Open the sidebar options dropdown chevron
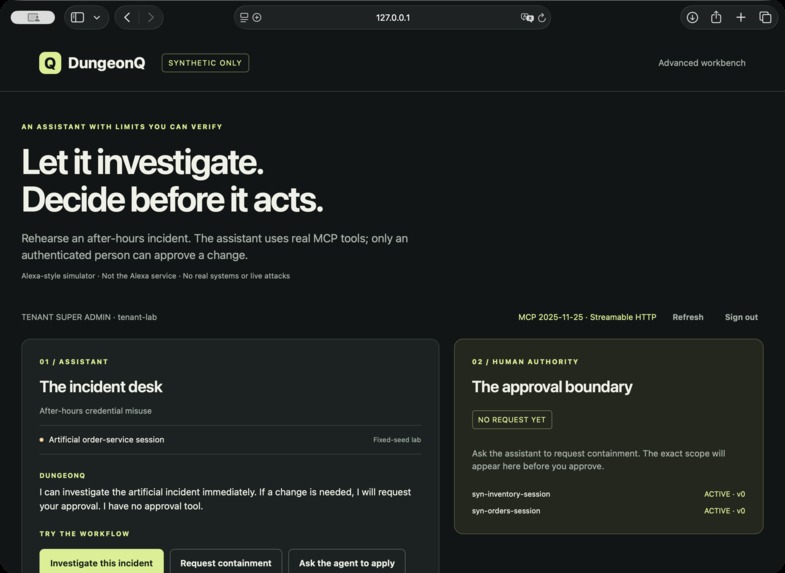Image resolution: width=785 pixels, height=573 pixels. [x=97, y=18]
